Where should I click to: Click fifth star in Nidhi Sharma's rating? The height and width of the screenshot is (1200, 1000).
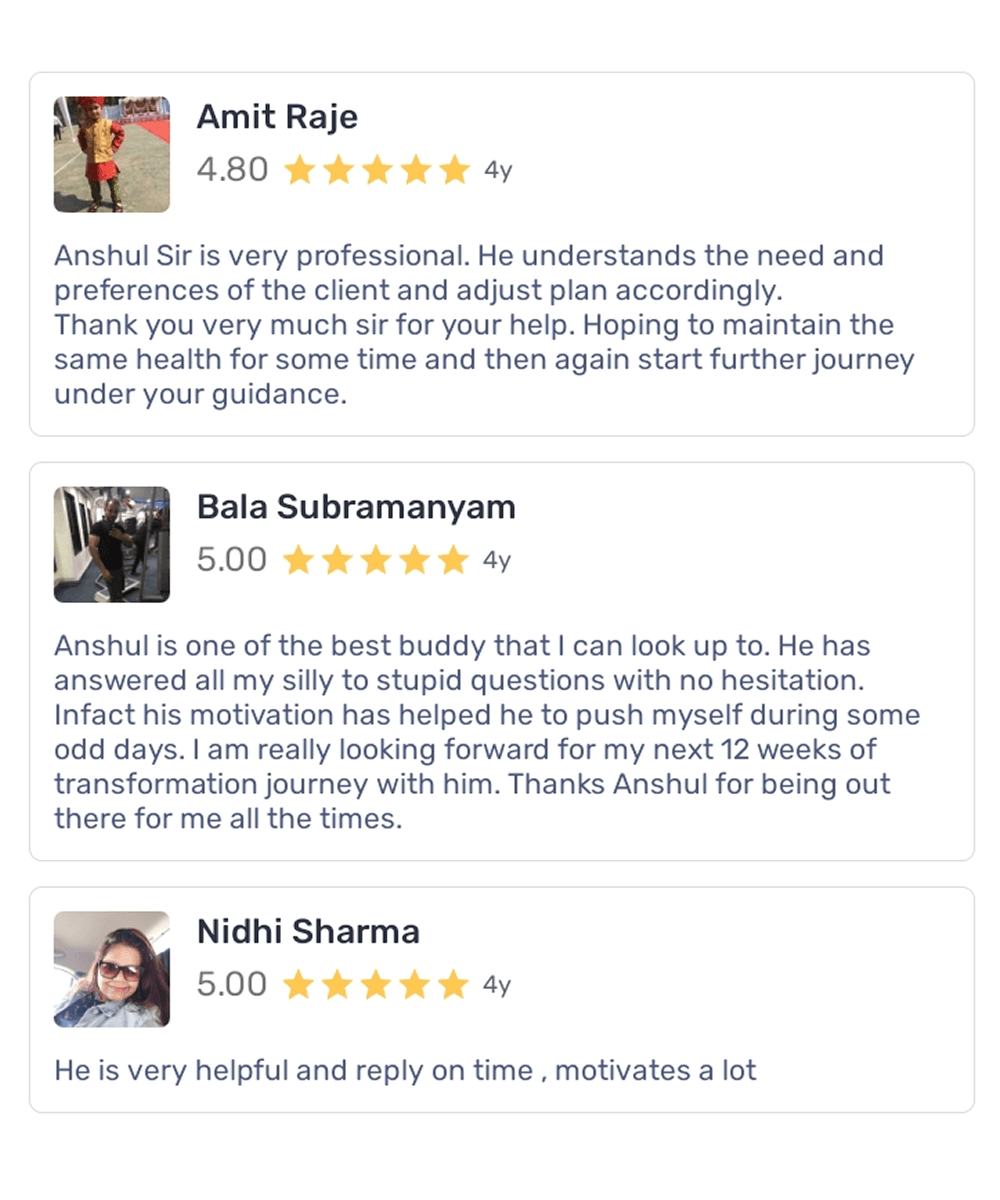pos(454,986)
